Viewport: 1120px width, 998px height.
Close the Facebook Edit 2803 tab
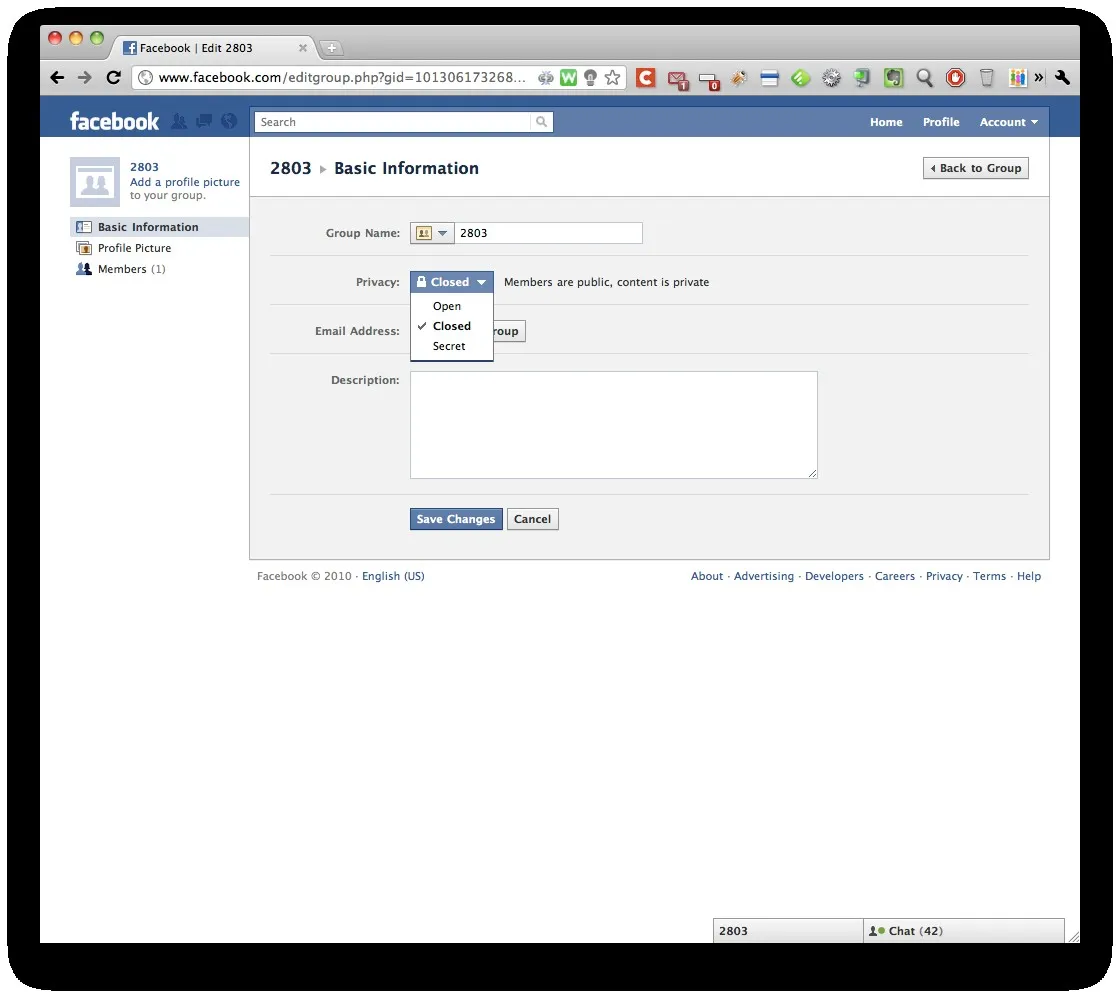pyautogui.click(x=303, y=48)
